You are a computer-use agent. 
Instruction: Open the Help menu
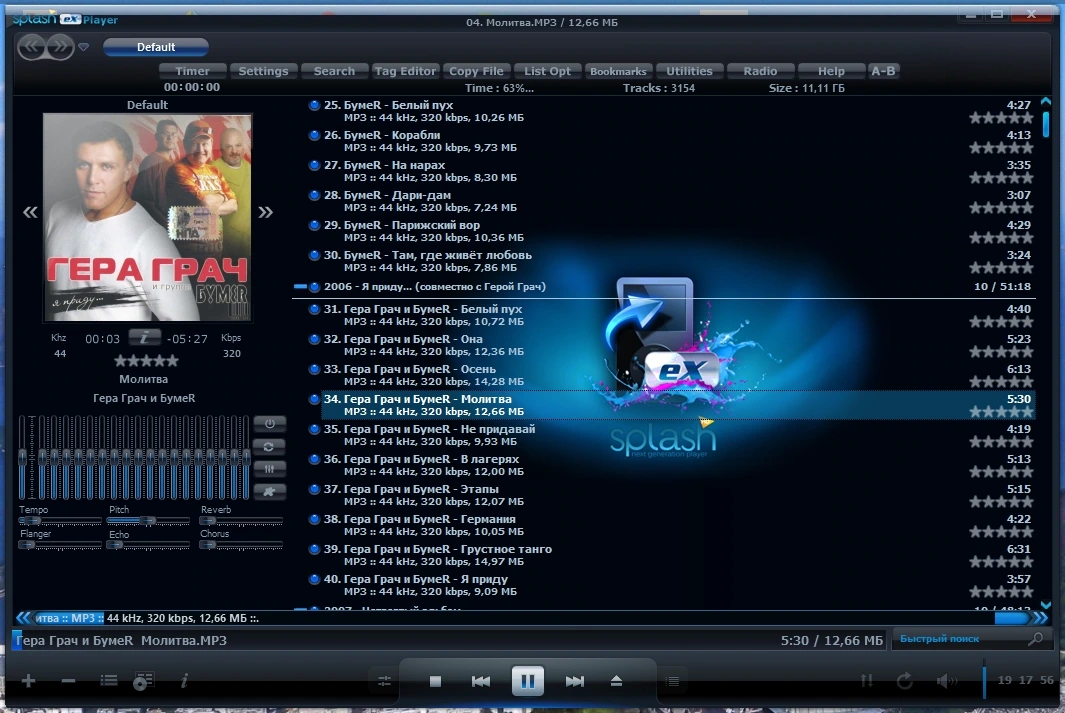point(831,71)
